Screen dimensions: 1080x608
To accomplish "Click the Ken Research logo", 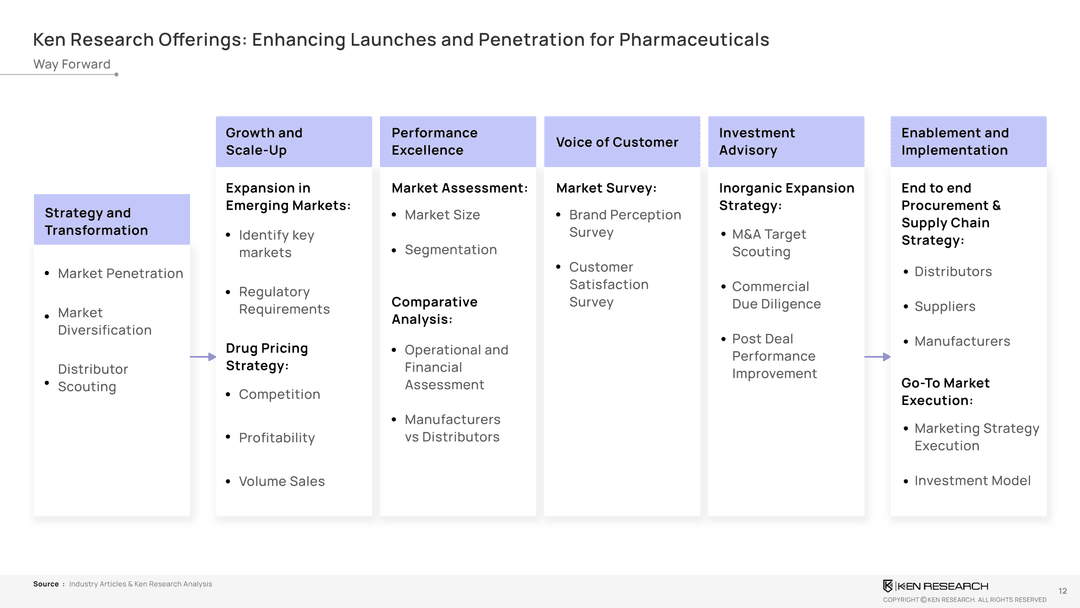I will click(x=935, y=586).
